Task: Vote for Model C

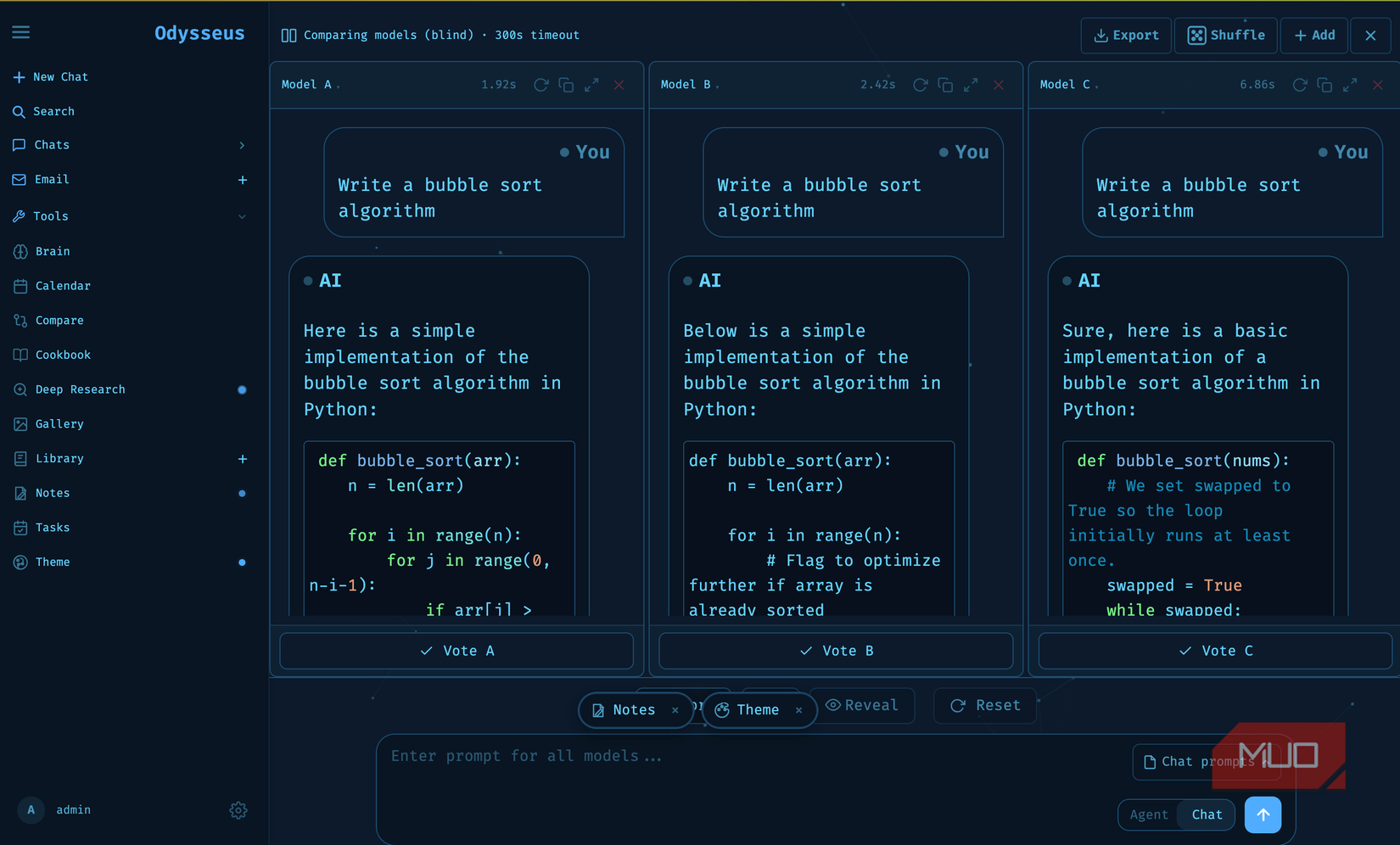Action: pyautogui.click(x=1215, y=651)
